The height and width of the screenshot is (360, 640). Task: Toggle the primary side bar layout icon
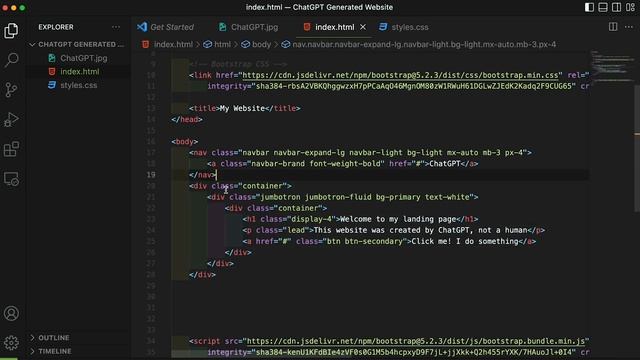pyautogui.click(x=589, y=7)
